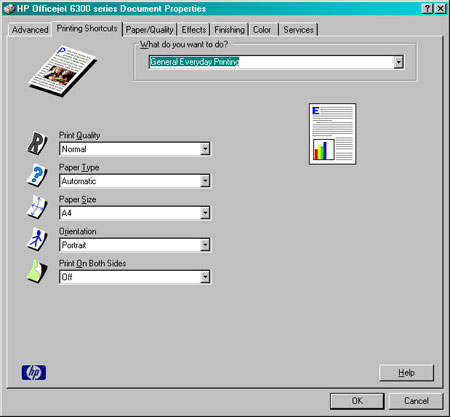Click the page layout preview thumbnail
450x417 pixels.
332,134
